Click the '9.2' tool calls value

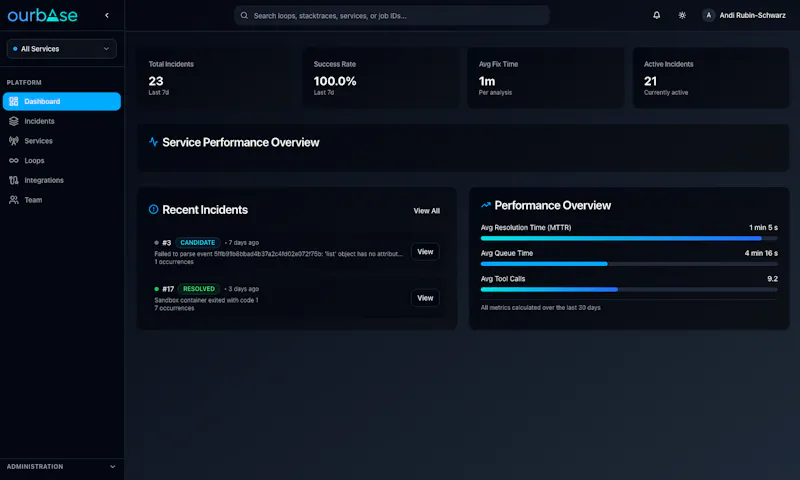point(772,279)
